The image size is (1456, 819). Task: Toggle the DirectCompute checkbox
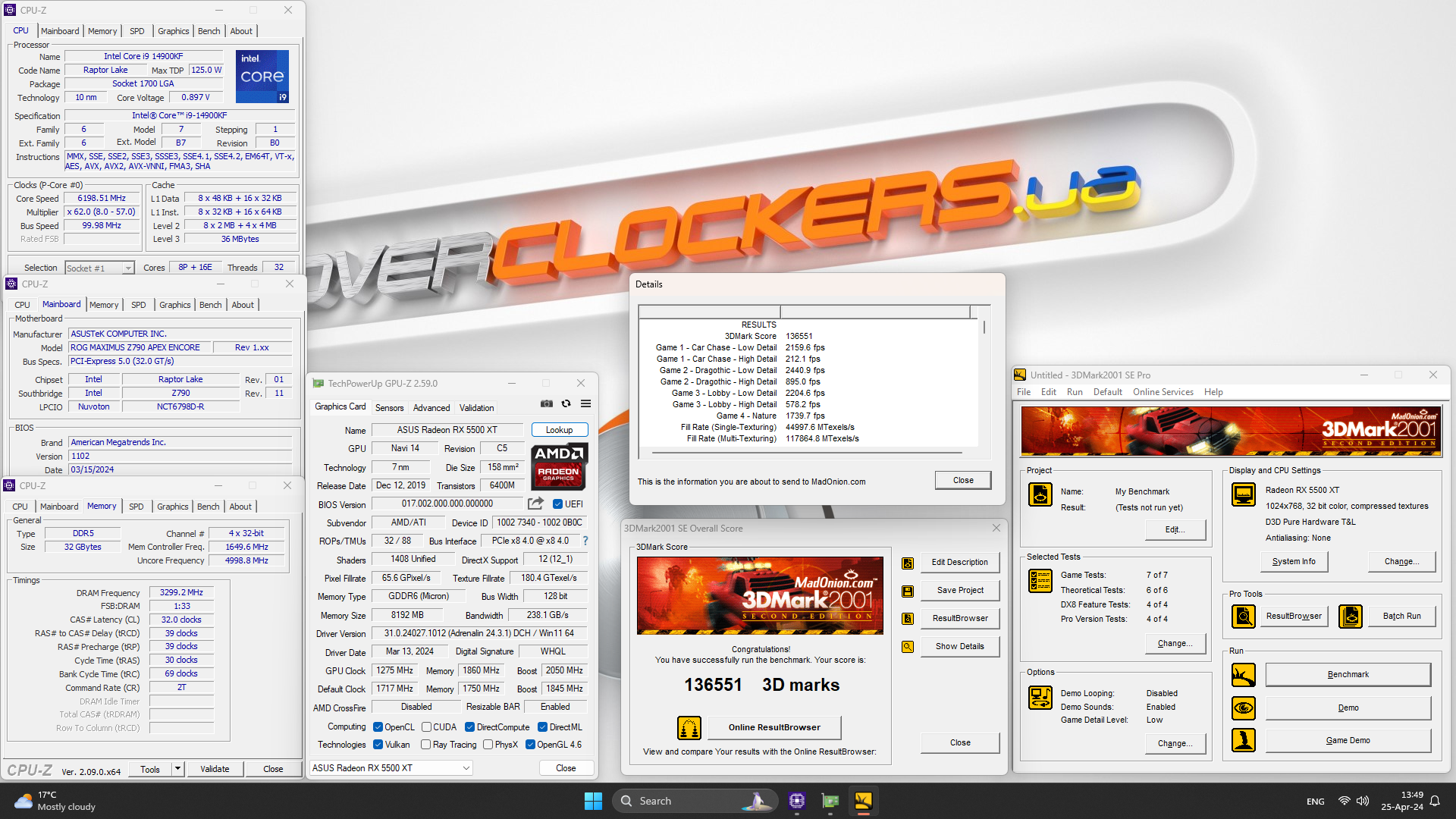pyautogui.click(x=470, y=727)
